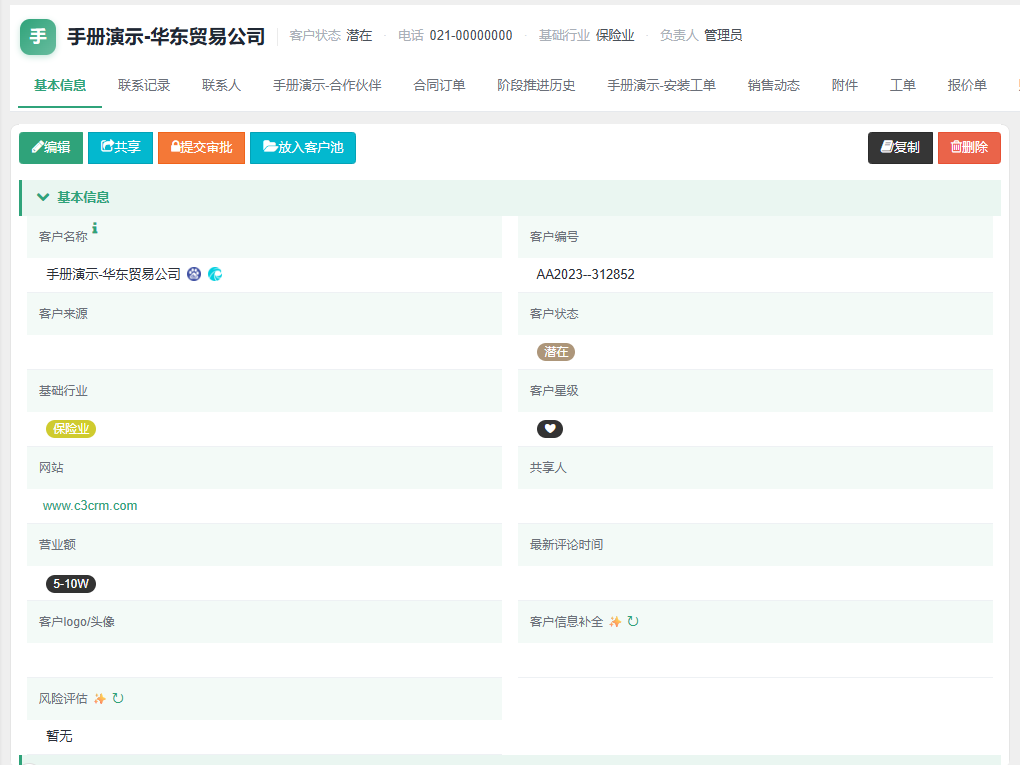Duplicate the record with 复制
The width and height of the screenshot is (1020, 765).
click(900, 148)
